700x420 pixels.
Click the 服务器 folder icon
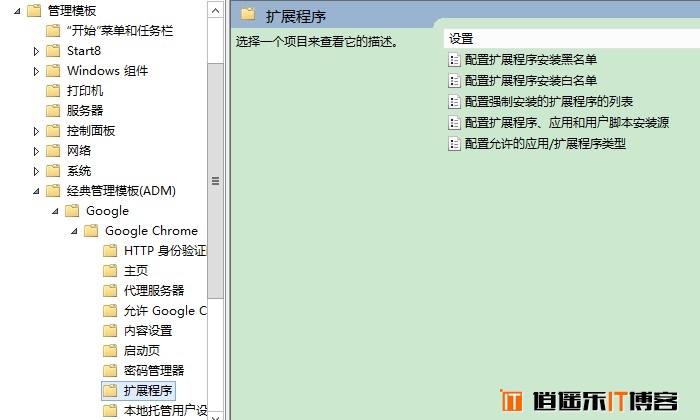[x=53, y=111]
